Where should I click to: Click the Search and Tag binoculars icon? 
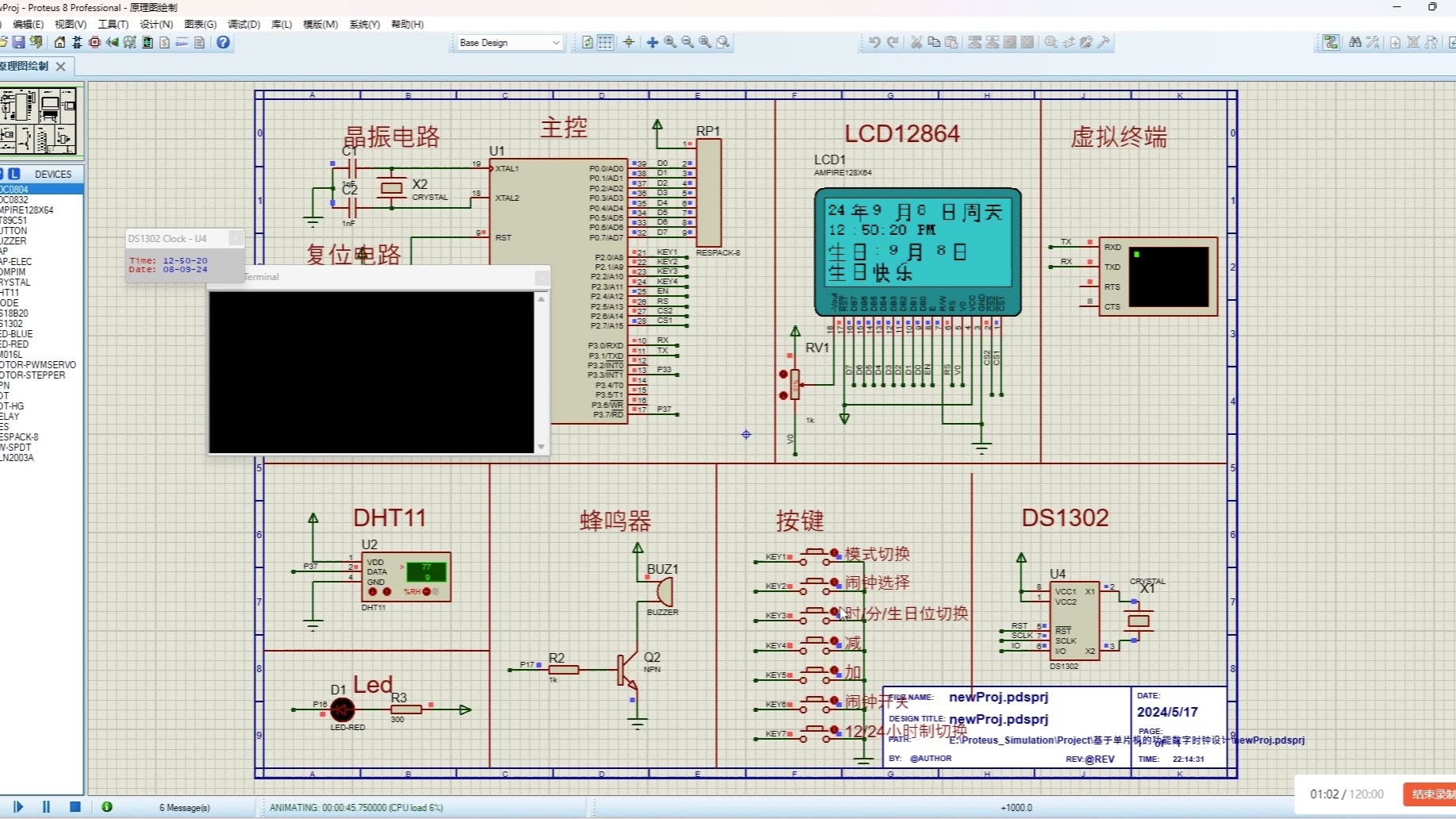[x=1354, y=42]
